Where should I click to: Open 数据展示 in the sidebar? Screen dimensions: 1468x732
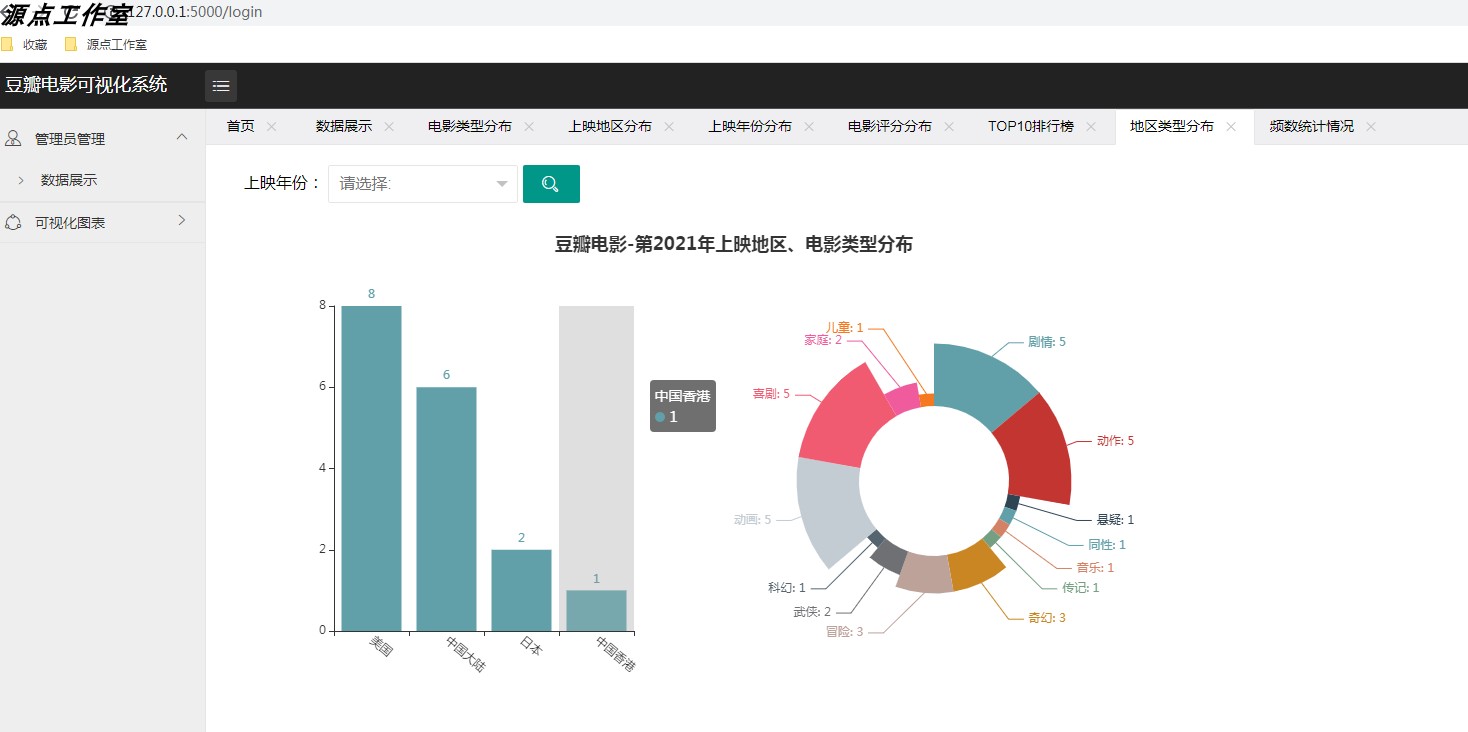[69, 180]
